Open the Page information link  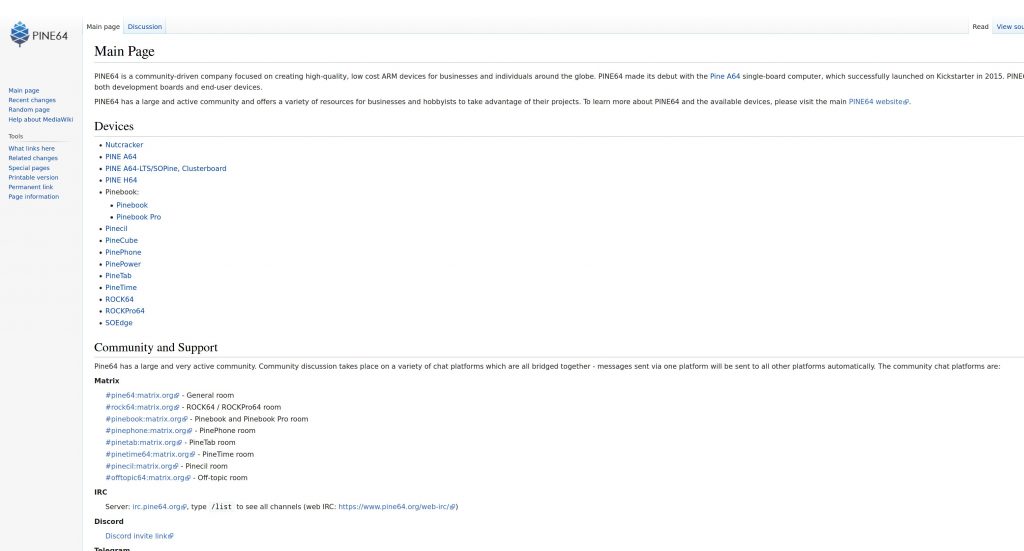coord(34,196)
